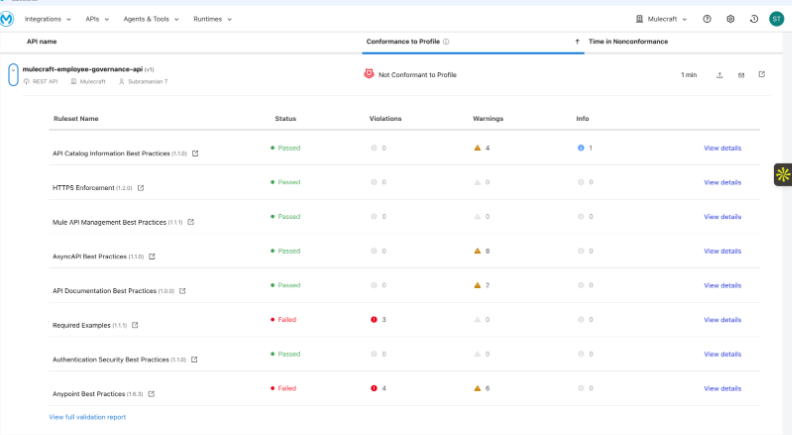This screenshot has height=435, width=792.
Task: Open the APIs menu
Action: tap(98, 19)
